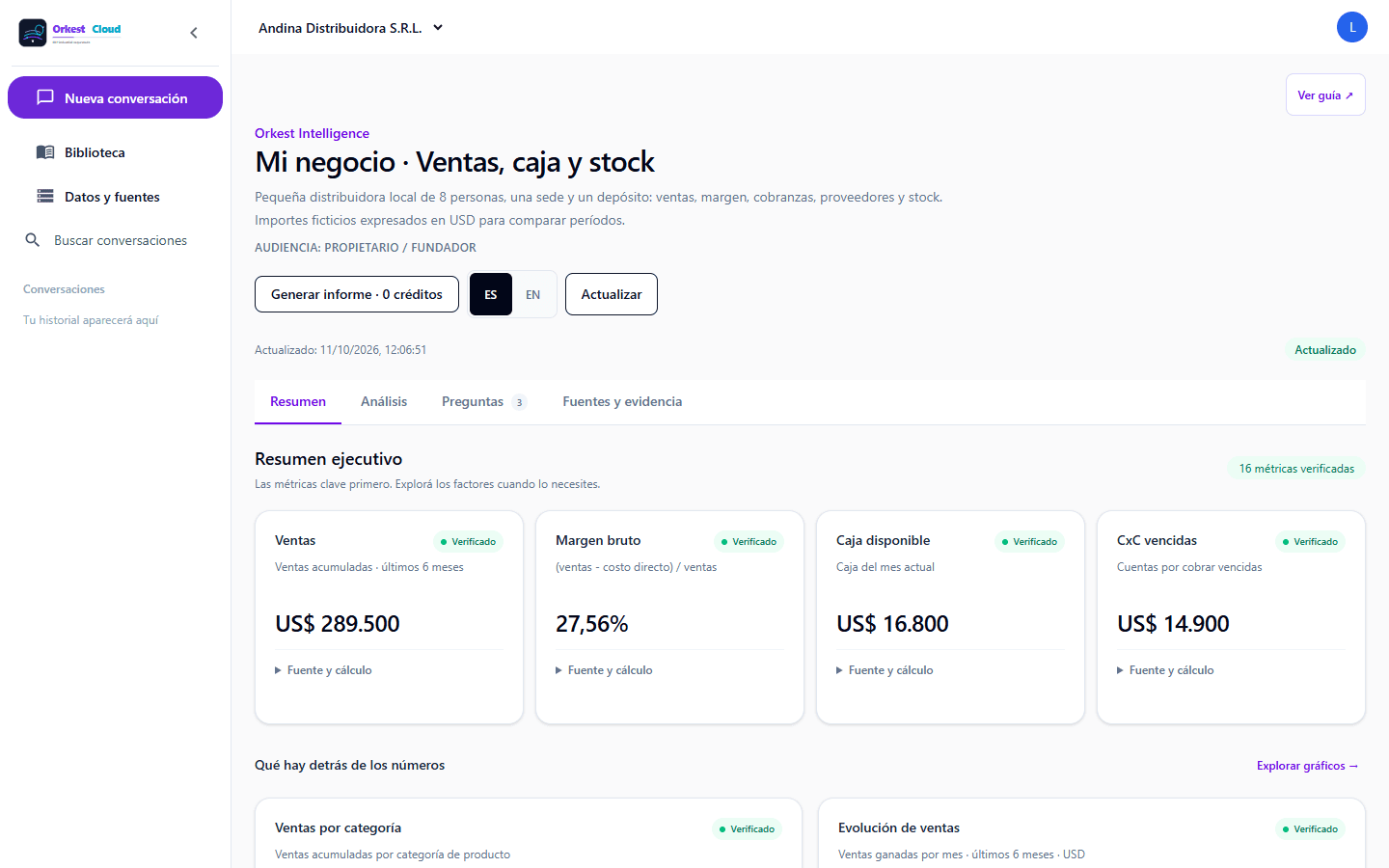This screenshot has height=868, width=1389.
Task: Click the US$ 16.800 cash value
Action: coord(892,624)
